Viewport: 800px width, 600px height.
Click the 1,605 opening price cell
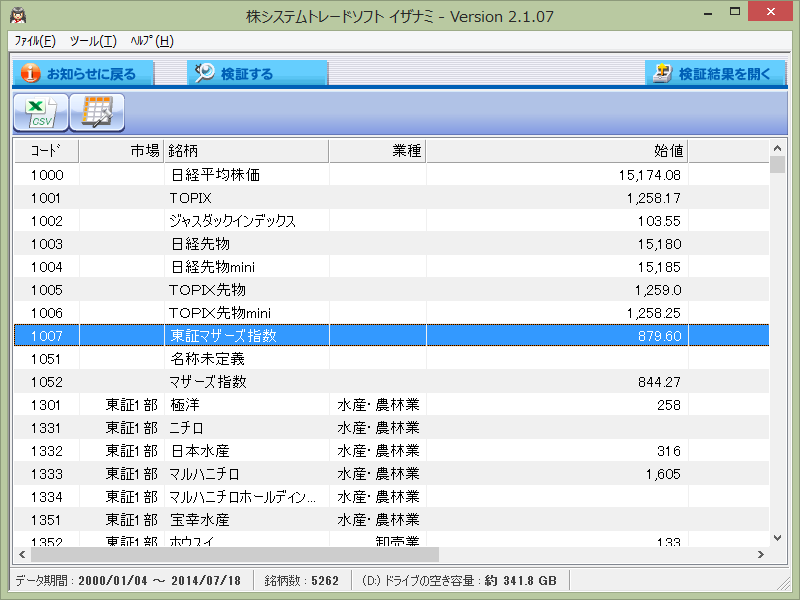pos(557,473)
